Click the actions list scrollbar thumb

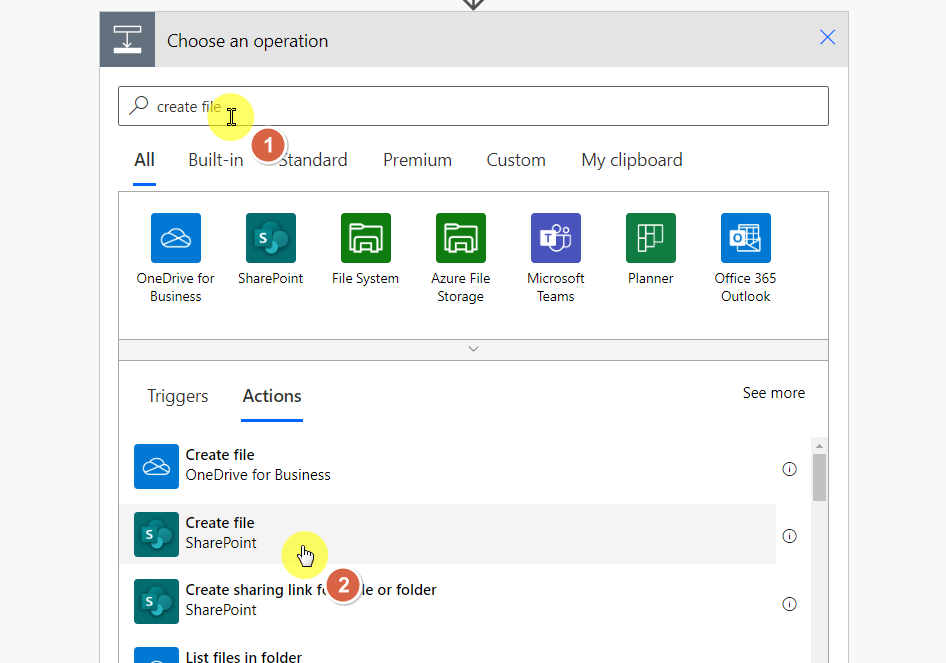819,478
